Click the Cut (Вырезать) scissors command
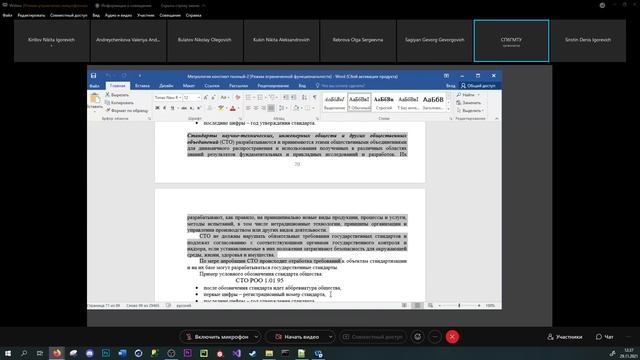This screenshot has height=360, width=640. [117, 95]
